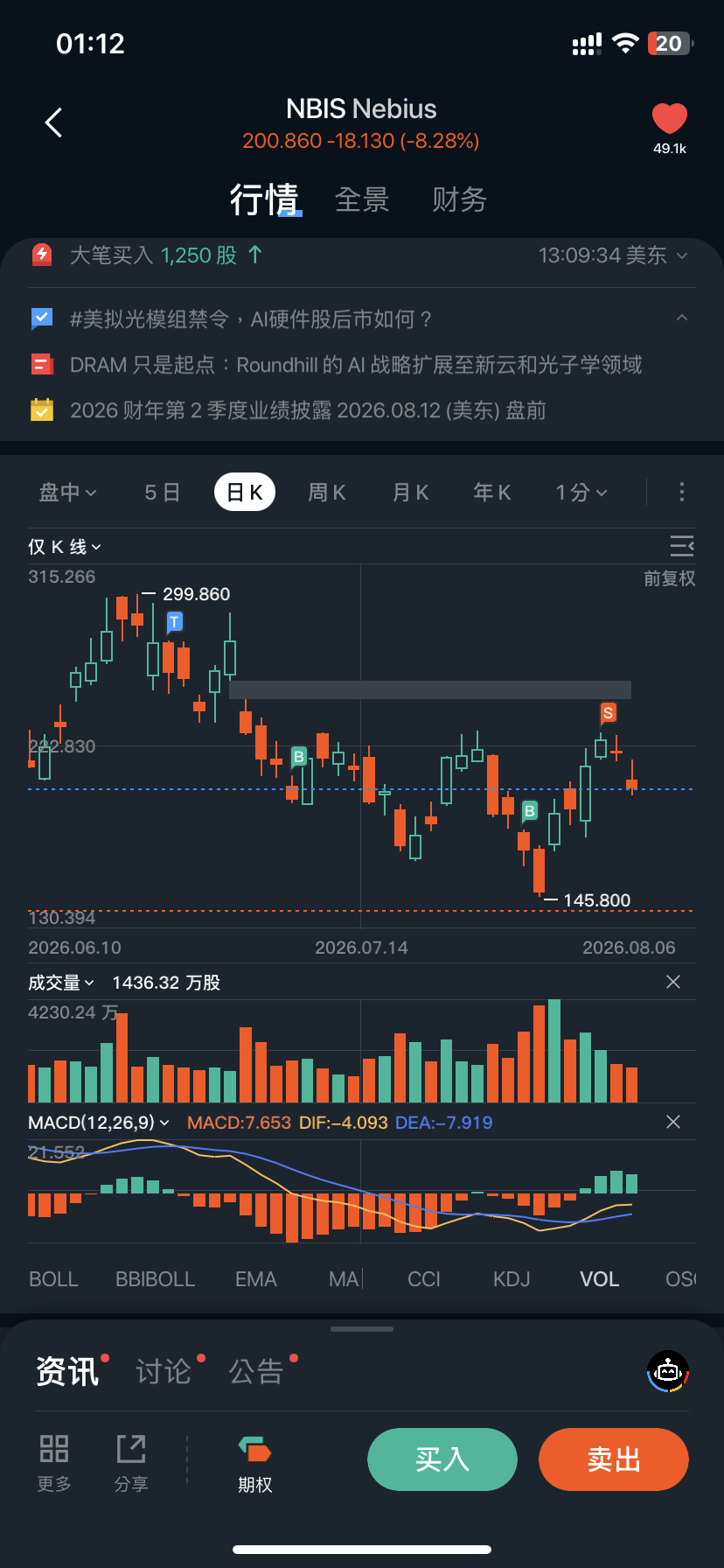
Task: Tap the orange S sell marker
Action: pos(608,713)
